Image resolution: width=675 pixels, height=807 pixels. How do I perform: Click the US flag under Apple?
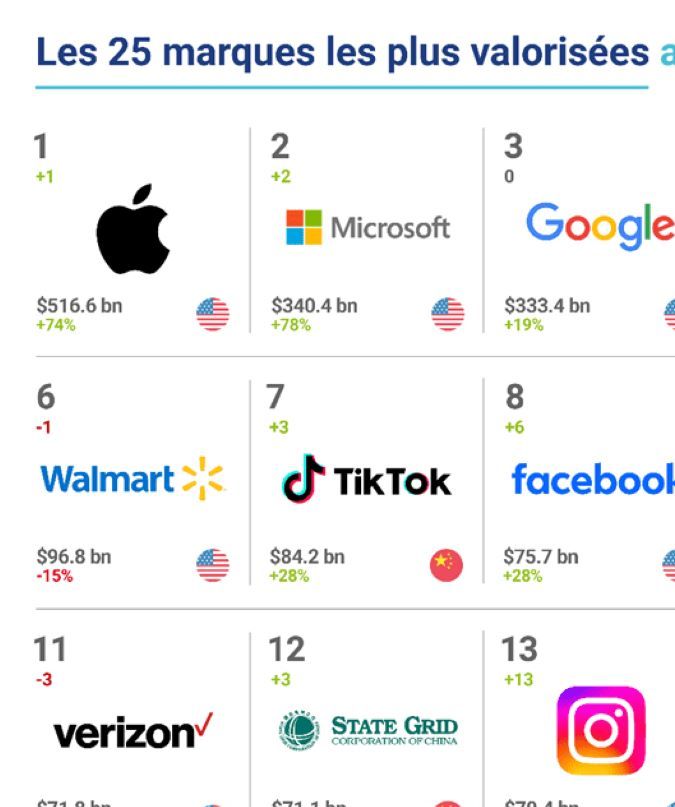pyautogui.click(x=212, y=314)
